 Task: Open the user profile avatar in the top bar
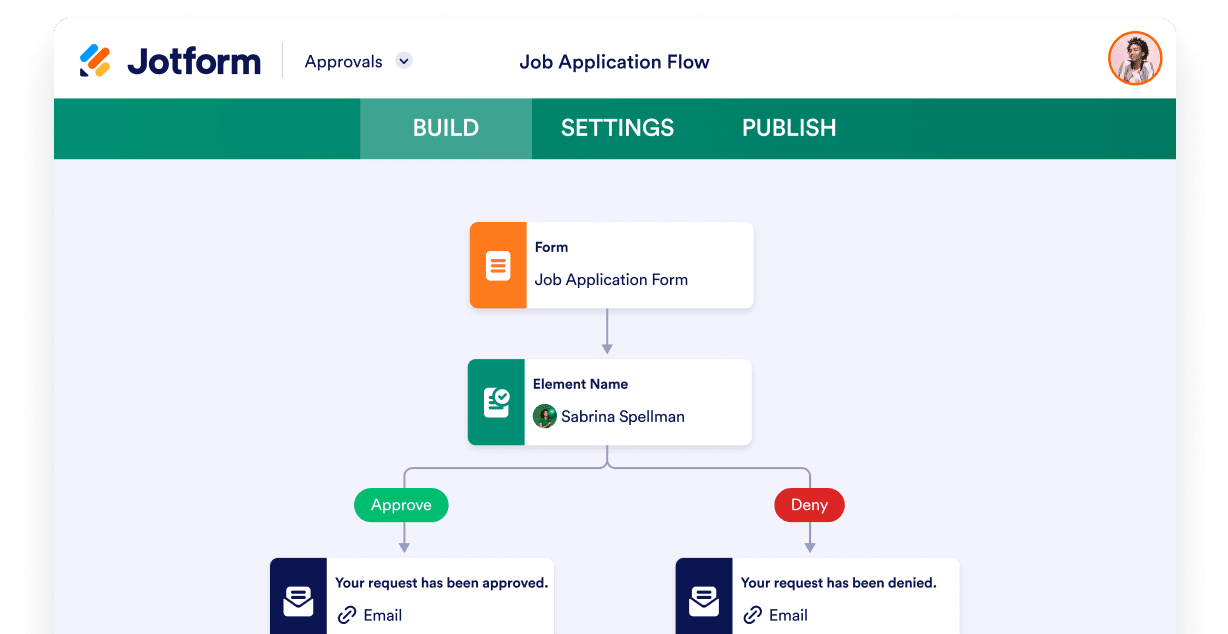pos(1135,58)
